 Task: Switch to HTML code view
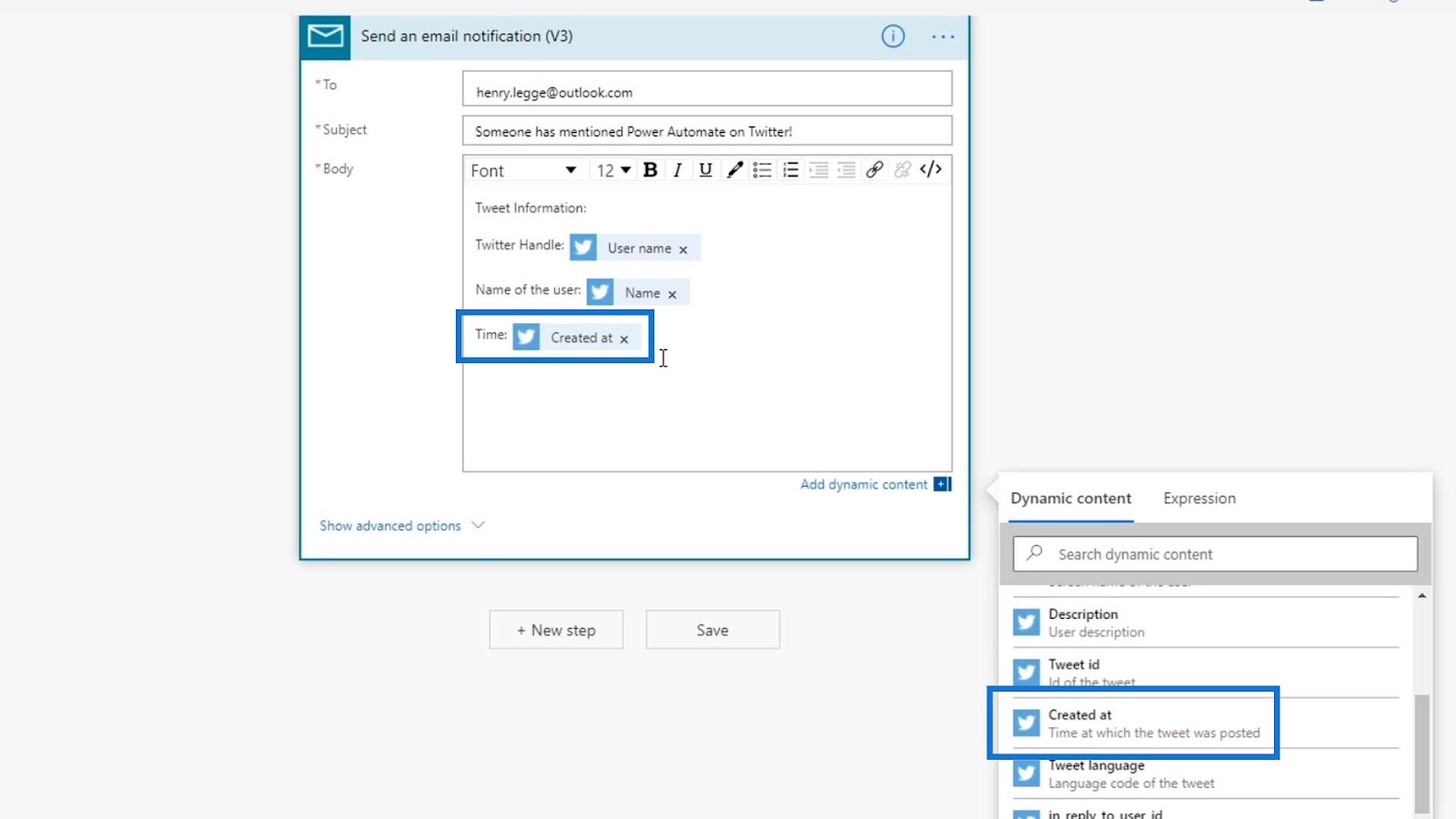click(x=931, y=170)
